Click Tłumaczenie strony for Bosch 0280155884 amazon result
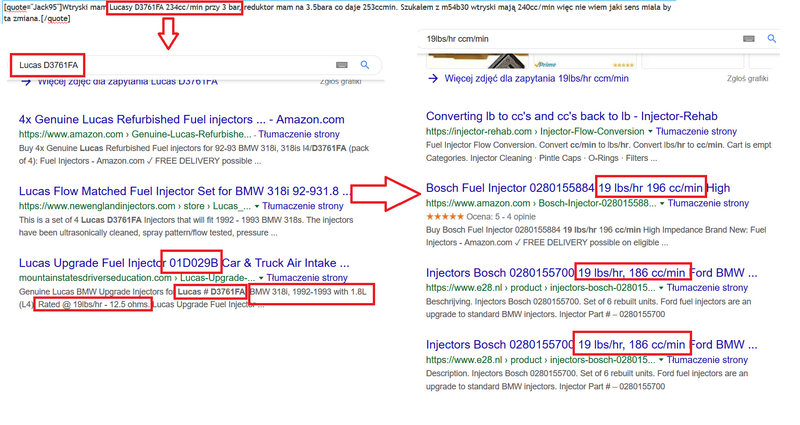The height and width of the screenshot is (425, 800). click(x=708, y=204)
